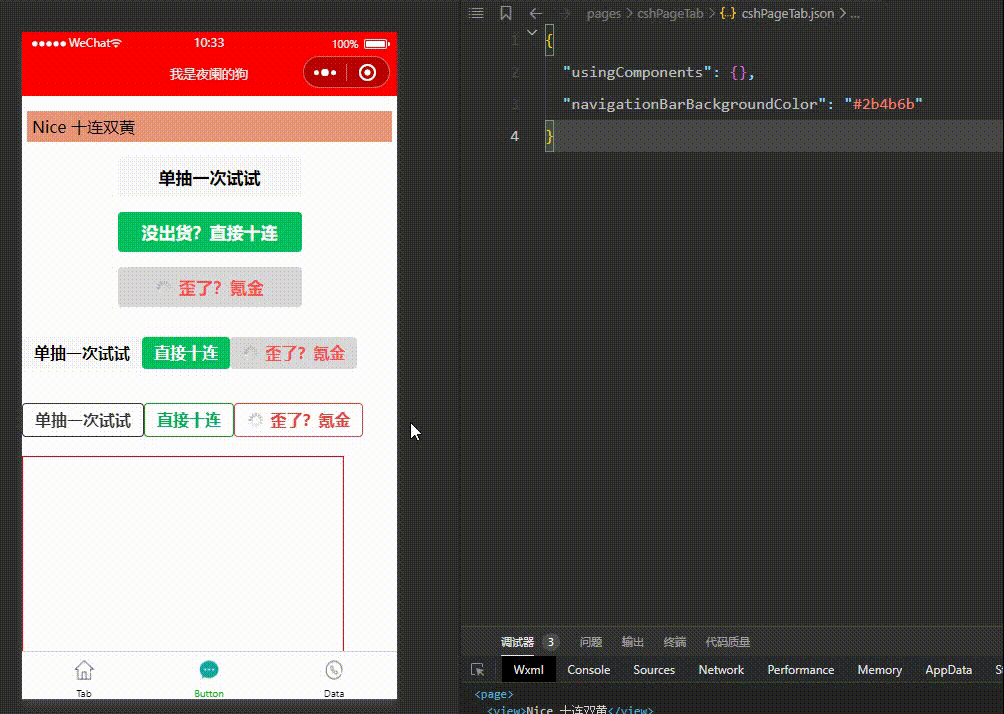This screenshot has height=714, width=1004.
Task: Open the Sources tab
Action: tap(654, 670)
